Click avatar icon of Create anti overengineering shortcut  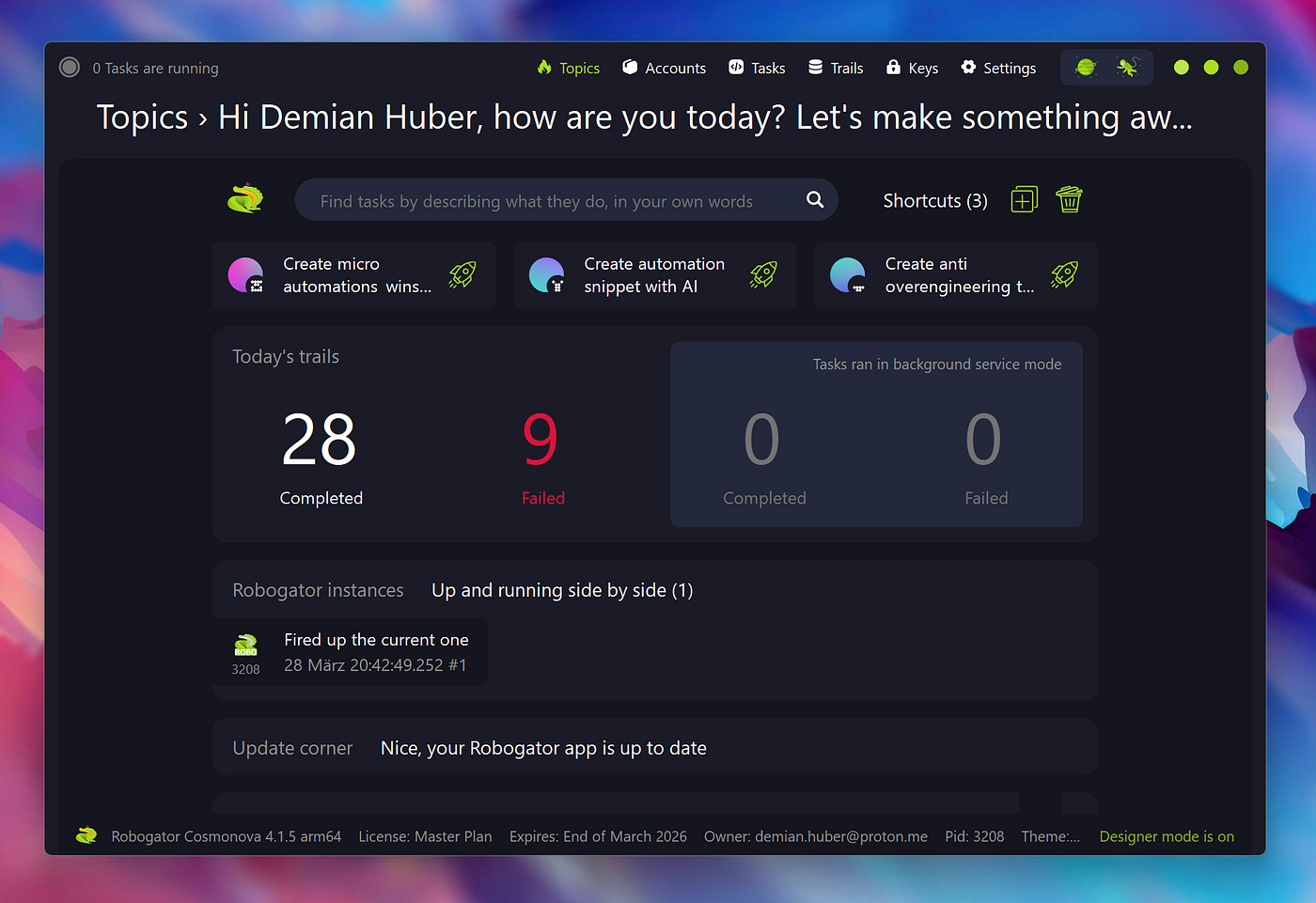tap(848, 275)
